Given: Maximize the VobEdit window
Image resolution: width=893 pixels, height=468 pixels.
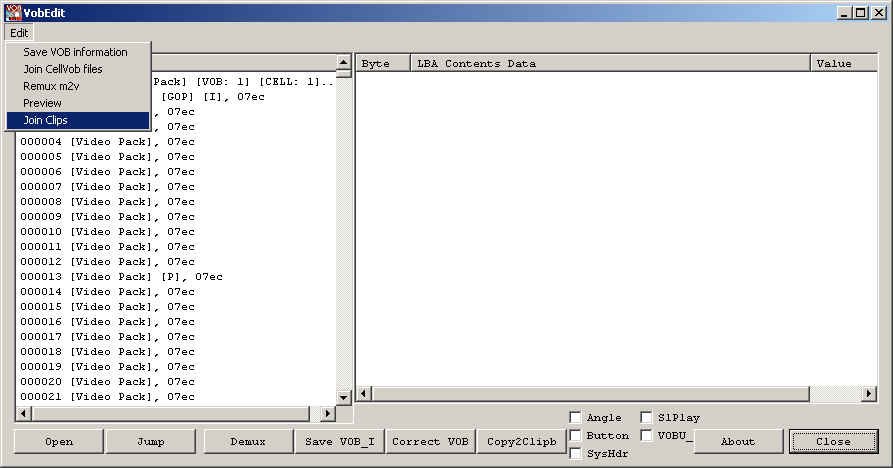Looking at the screenshot, I should 861,13.
